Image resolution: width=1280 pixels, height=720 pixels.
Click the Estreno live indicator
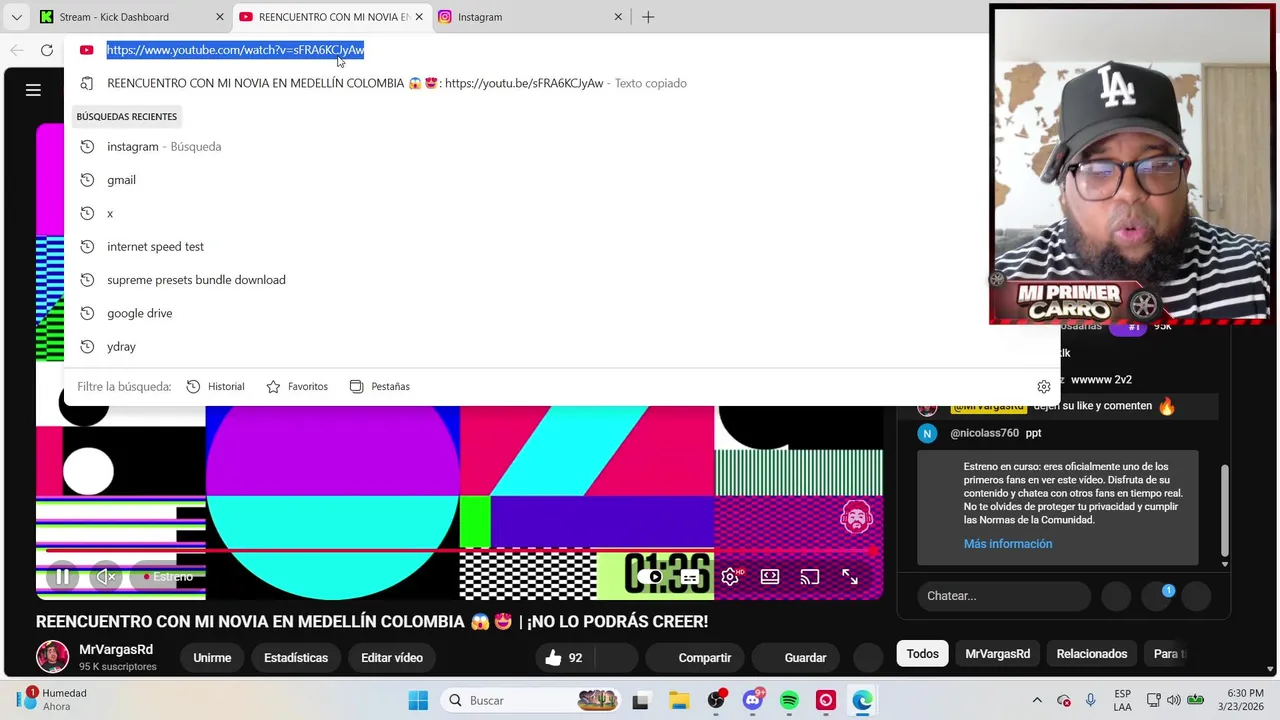click(167, 577)
